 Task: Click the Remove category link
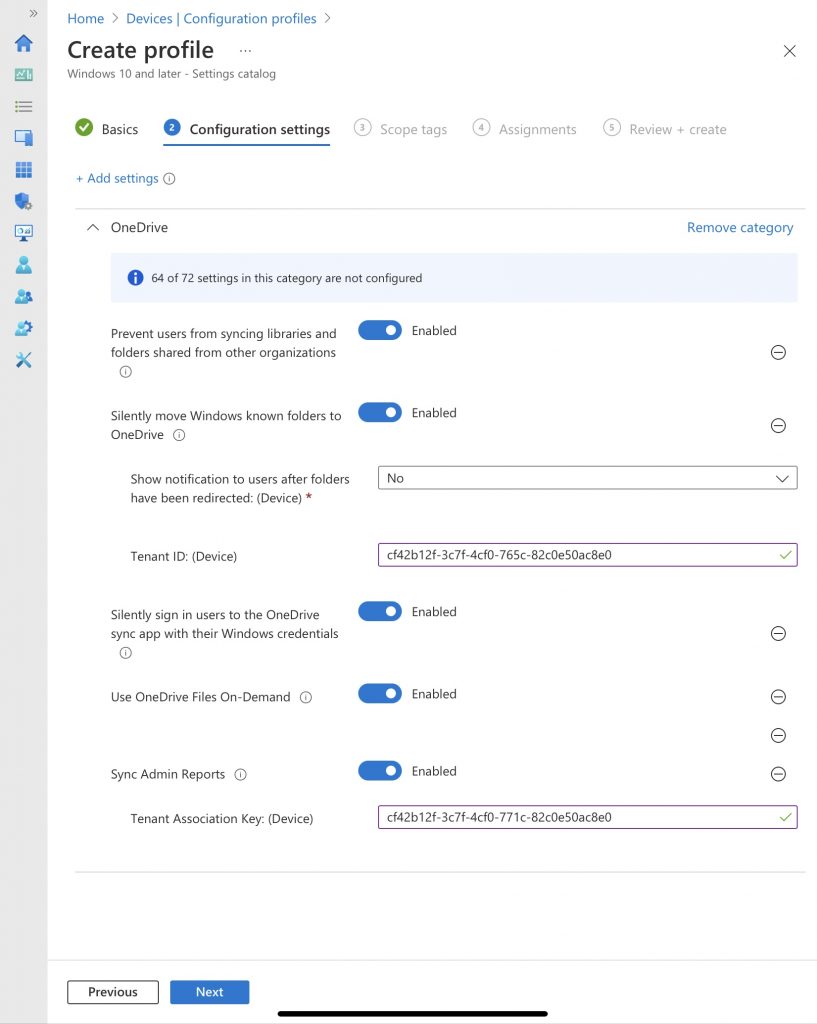[x=740, y=228]
